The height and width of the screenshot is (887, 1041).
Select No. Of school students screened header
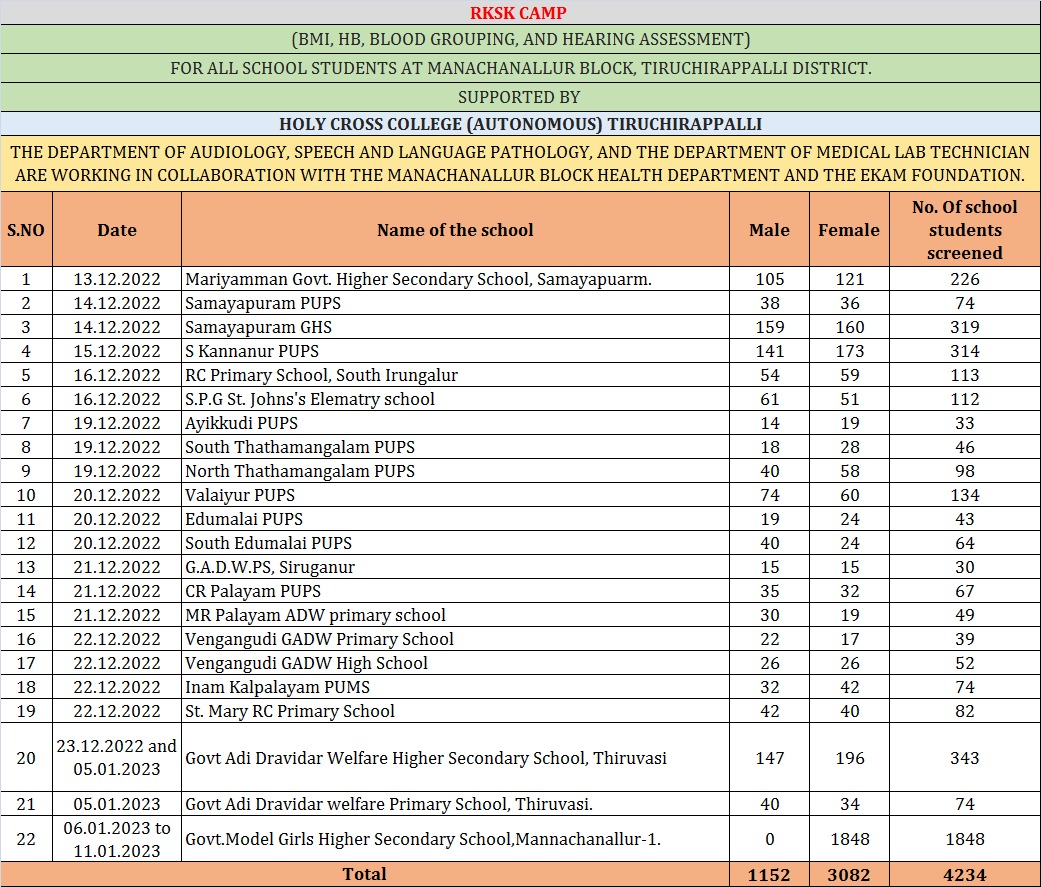pyautogui.click(x=964, y=230)
